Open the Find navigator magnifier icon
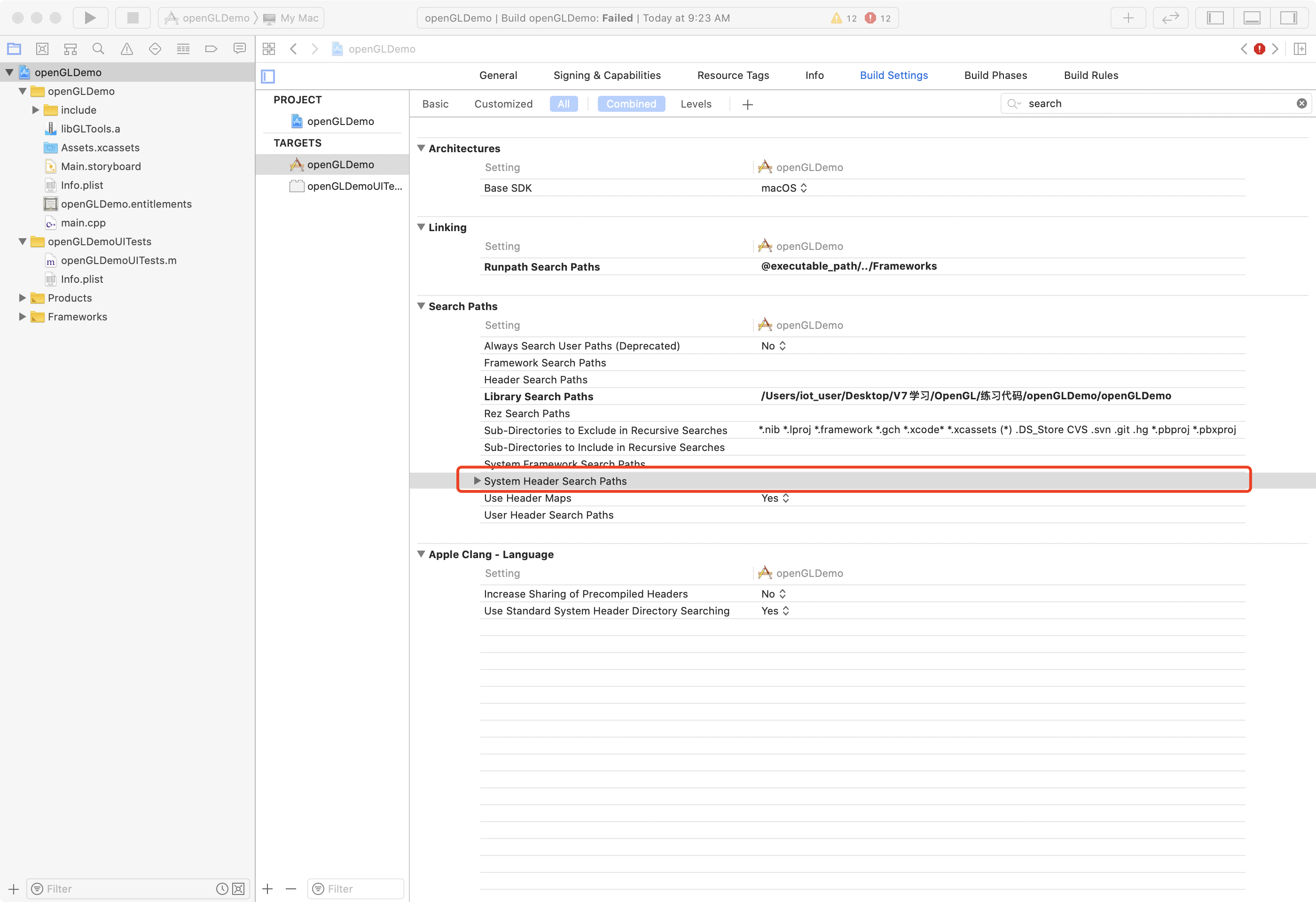This screenshot has width=1316, height=902. (x=98, y=49)
